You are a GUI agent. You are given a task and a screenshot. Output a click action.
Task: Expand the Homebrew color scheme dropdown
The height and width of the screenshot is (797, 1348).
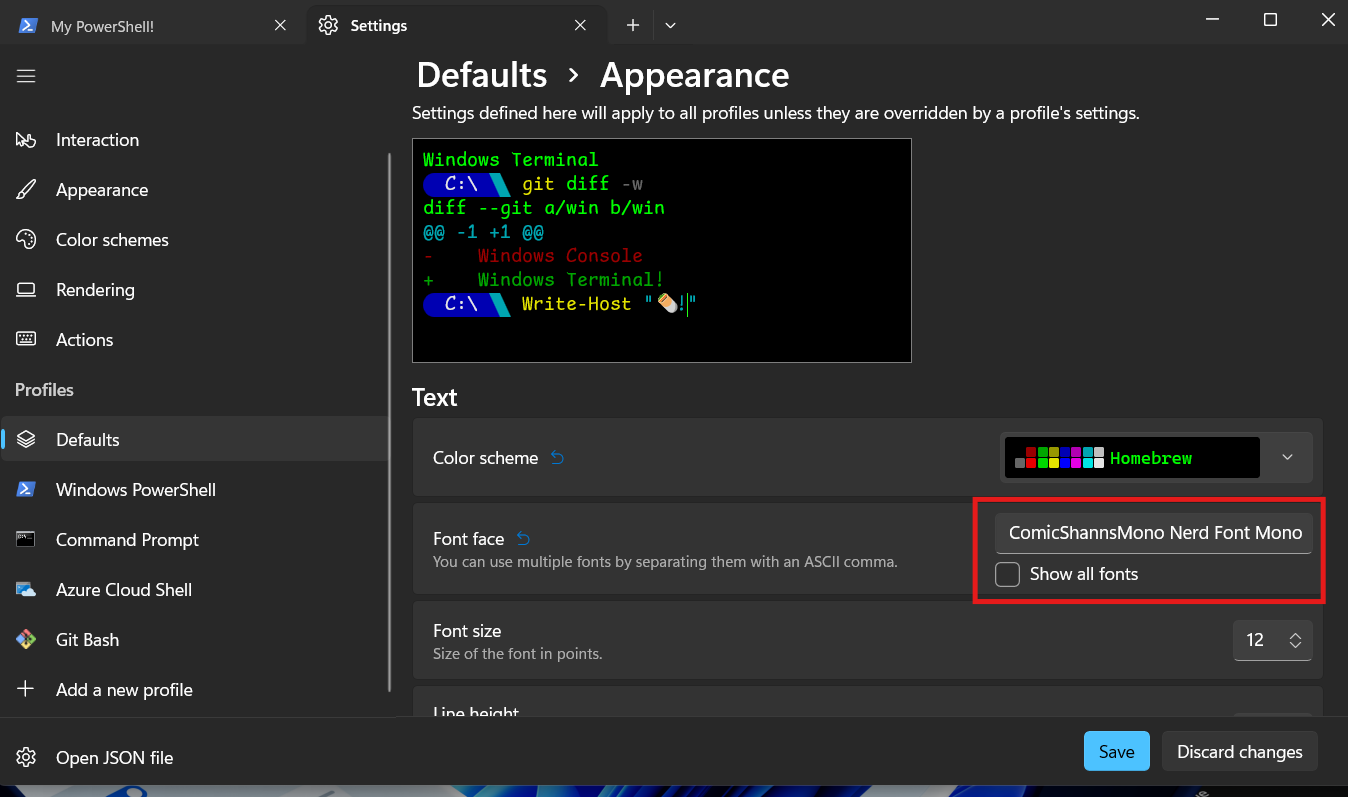click(1288, 457)
